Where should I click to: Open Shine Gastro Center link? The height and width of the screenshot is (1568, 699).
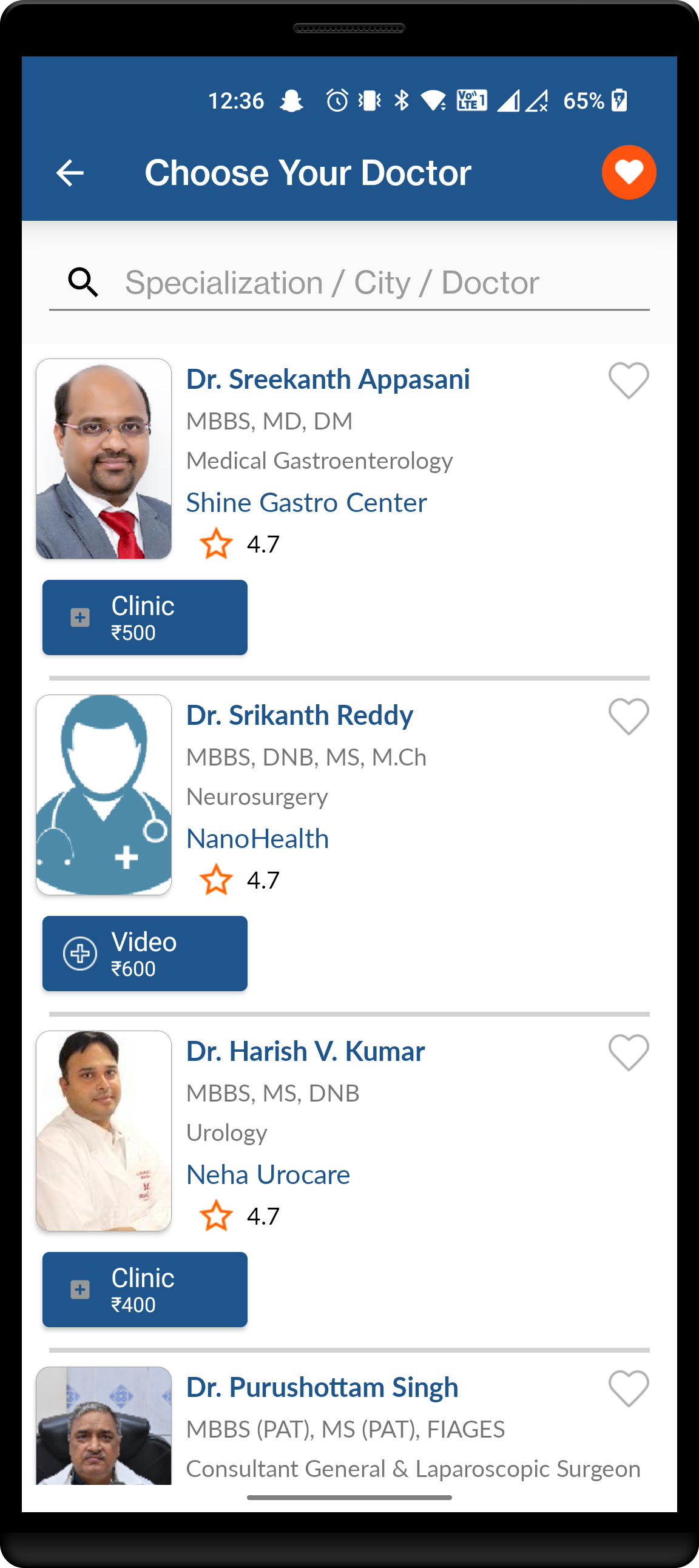coord(306,503)
